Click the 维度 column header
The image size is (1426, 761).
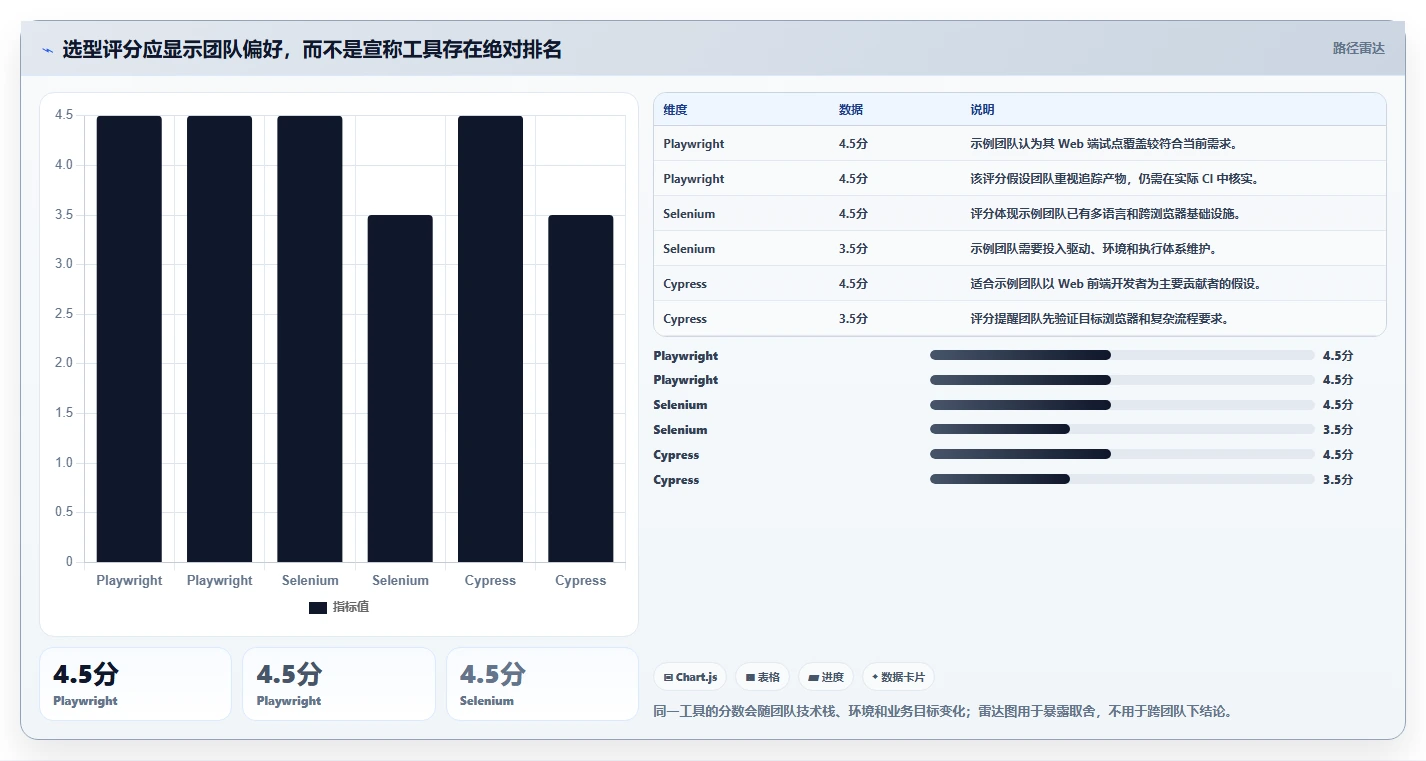point(675,110)
